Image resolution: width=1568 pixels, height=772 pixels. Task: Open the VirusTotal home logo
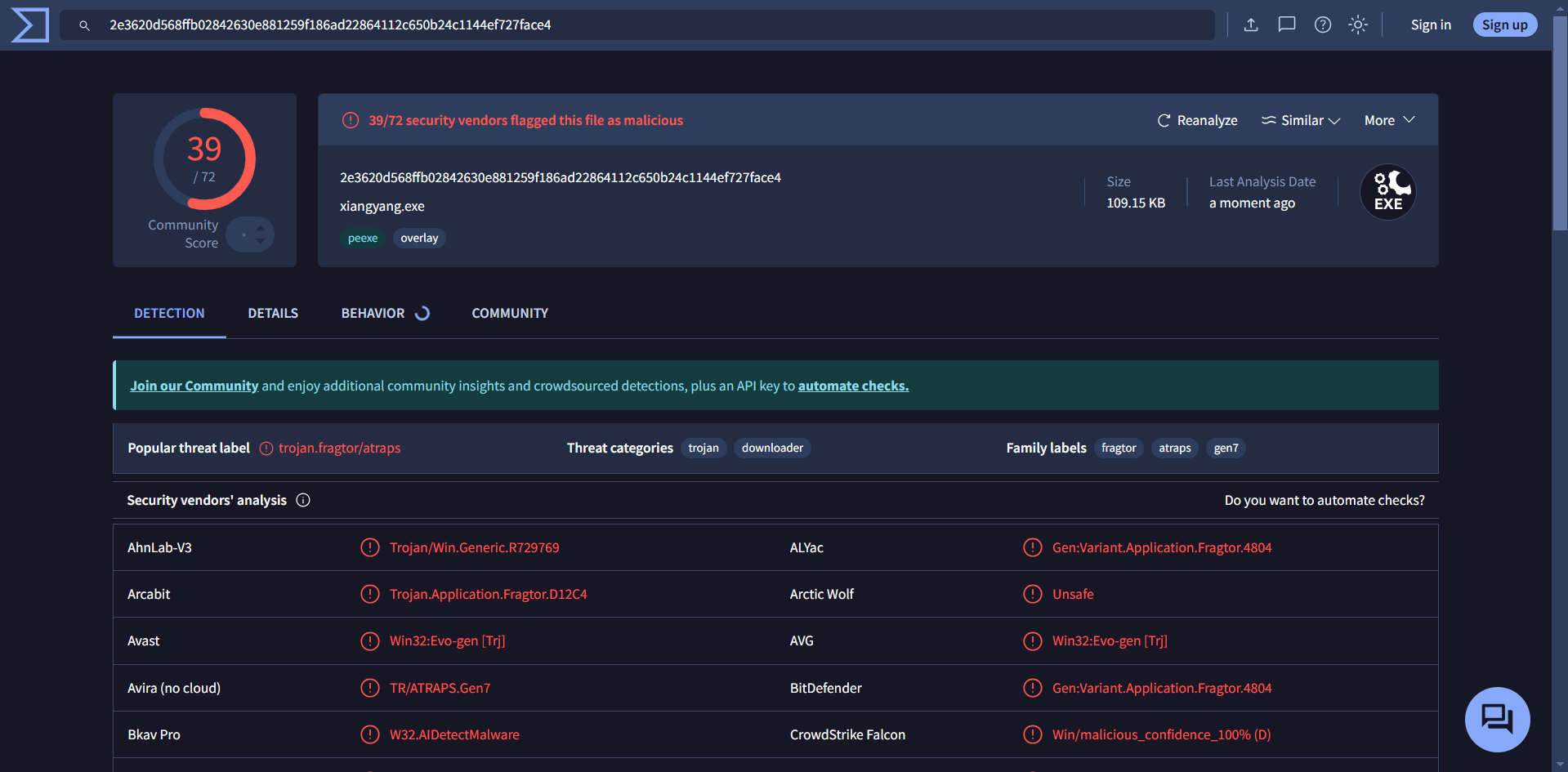(x=30, y=25)
